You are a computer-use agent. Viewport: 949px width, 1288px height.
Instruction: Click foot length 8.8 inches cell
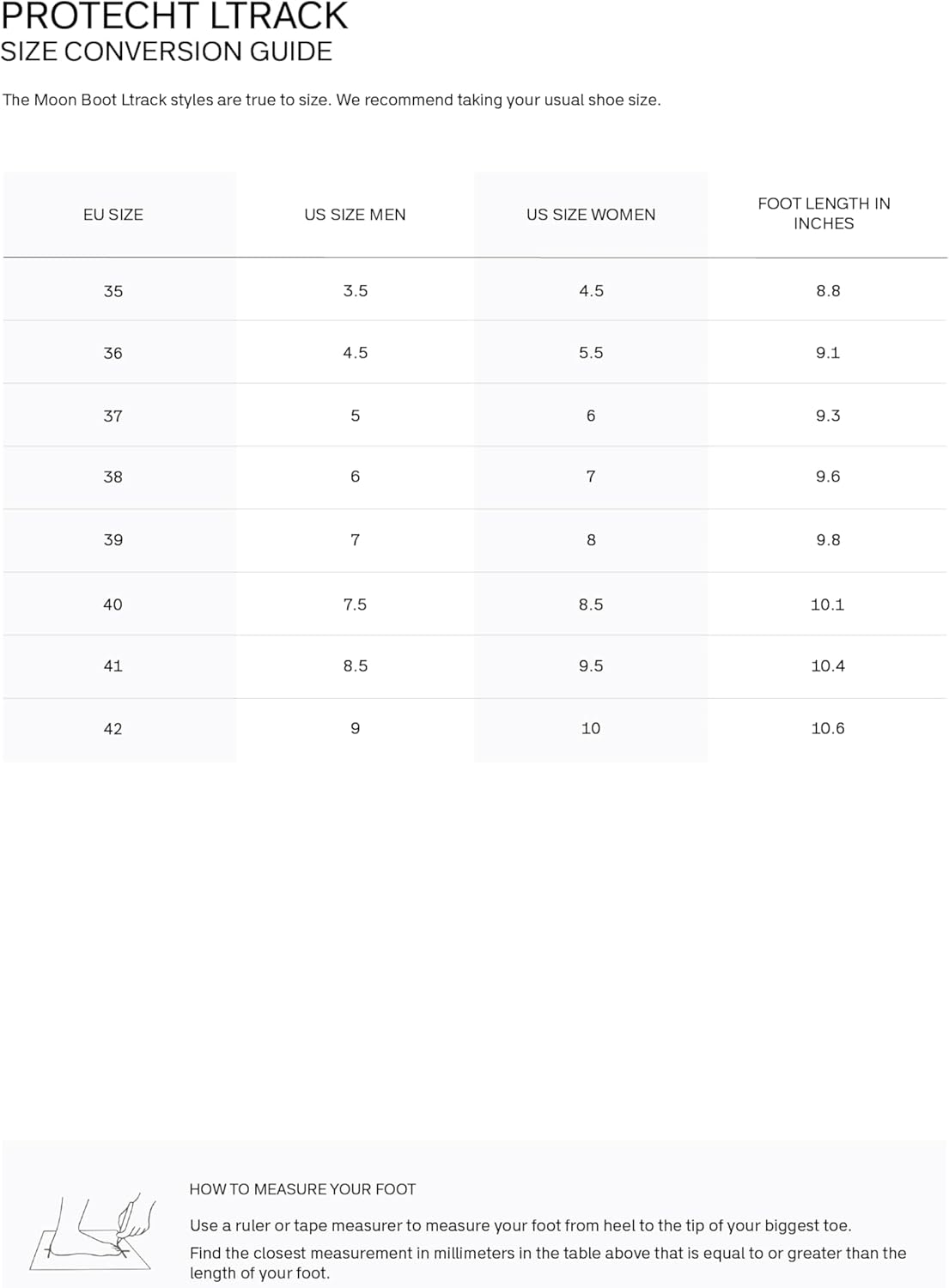(828, 291)
